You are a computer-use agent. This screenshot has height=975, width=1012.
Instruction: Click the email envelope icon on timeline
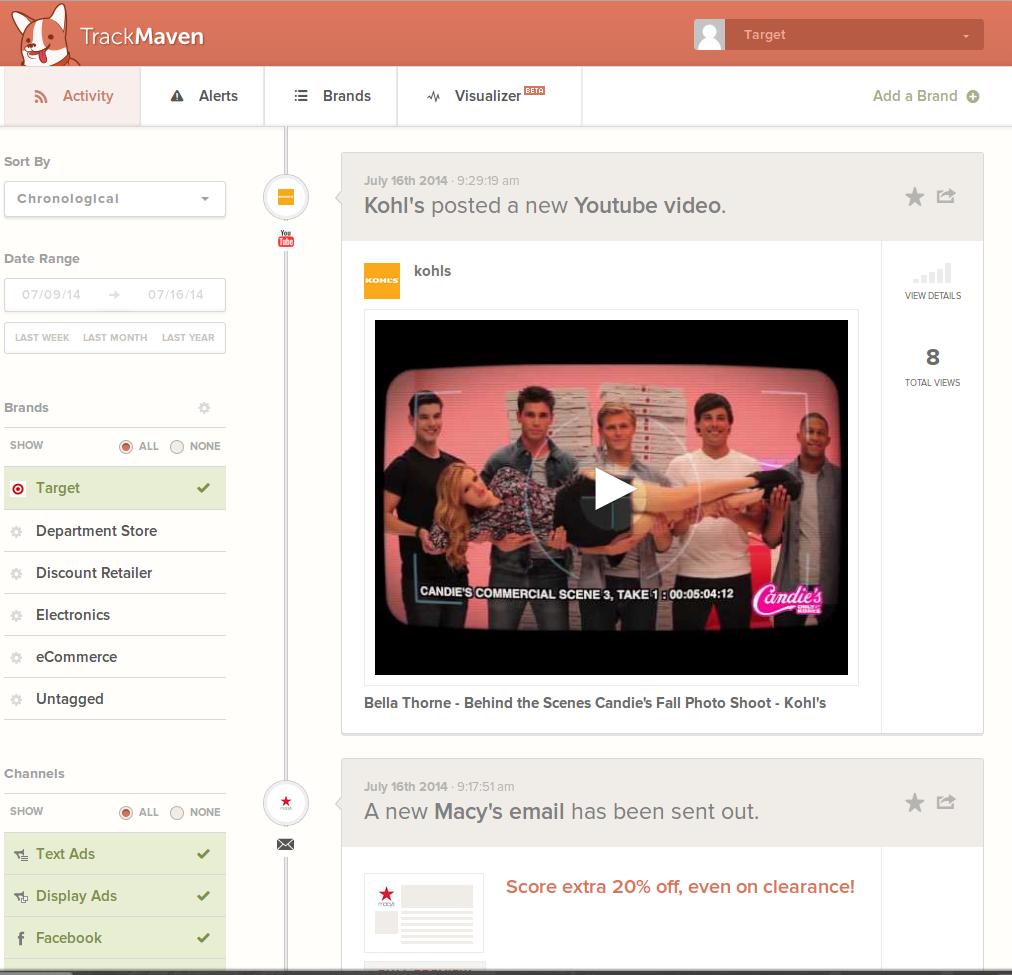coord(285,844)
